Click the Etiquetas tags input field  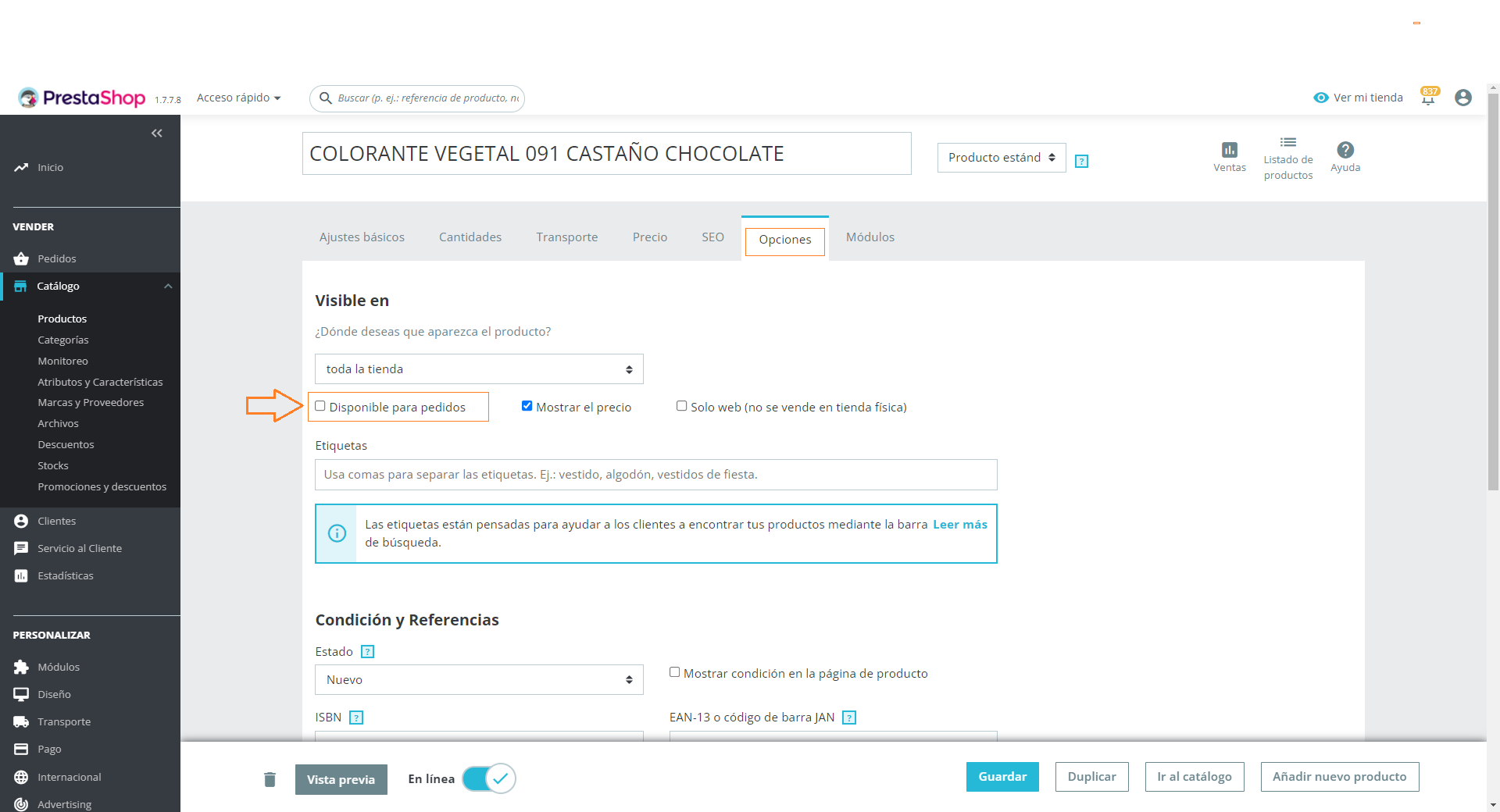click(x=656, y=475)
